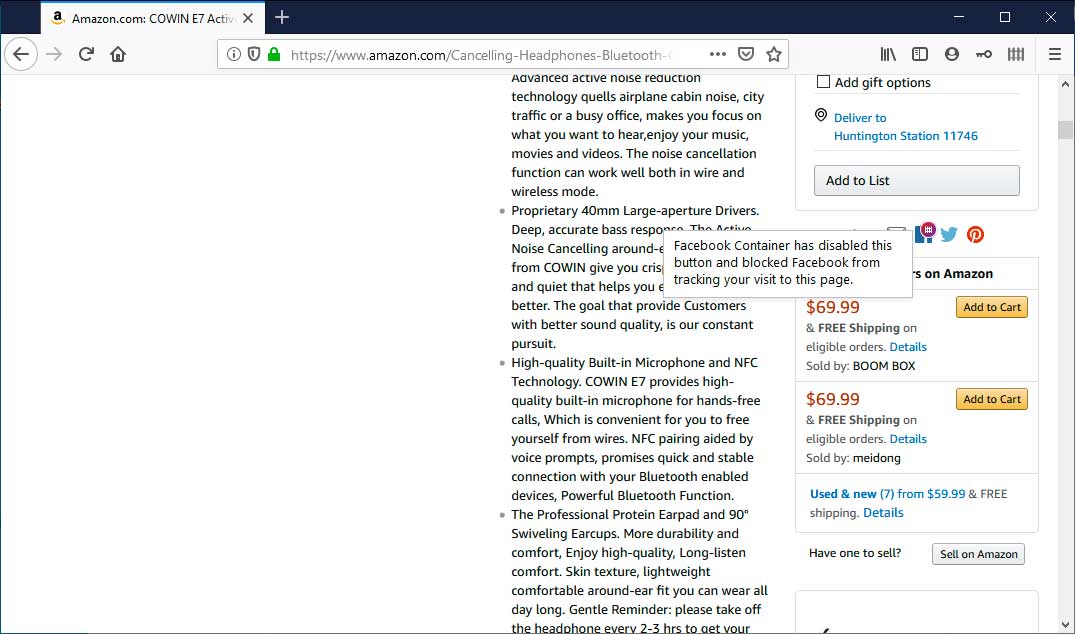1075x634 pixels.
Task: View secure connection padlock details
Action: click(x=274, y=54)
